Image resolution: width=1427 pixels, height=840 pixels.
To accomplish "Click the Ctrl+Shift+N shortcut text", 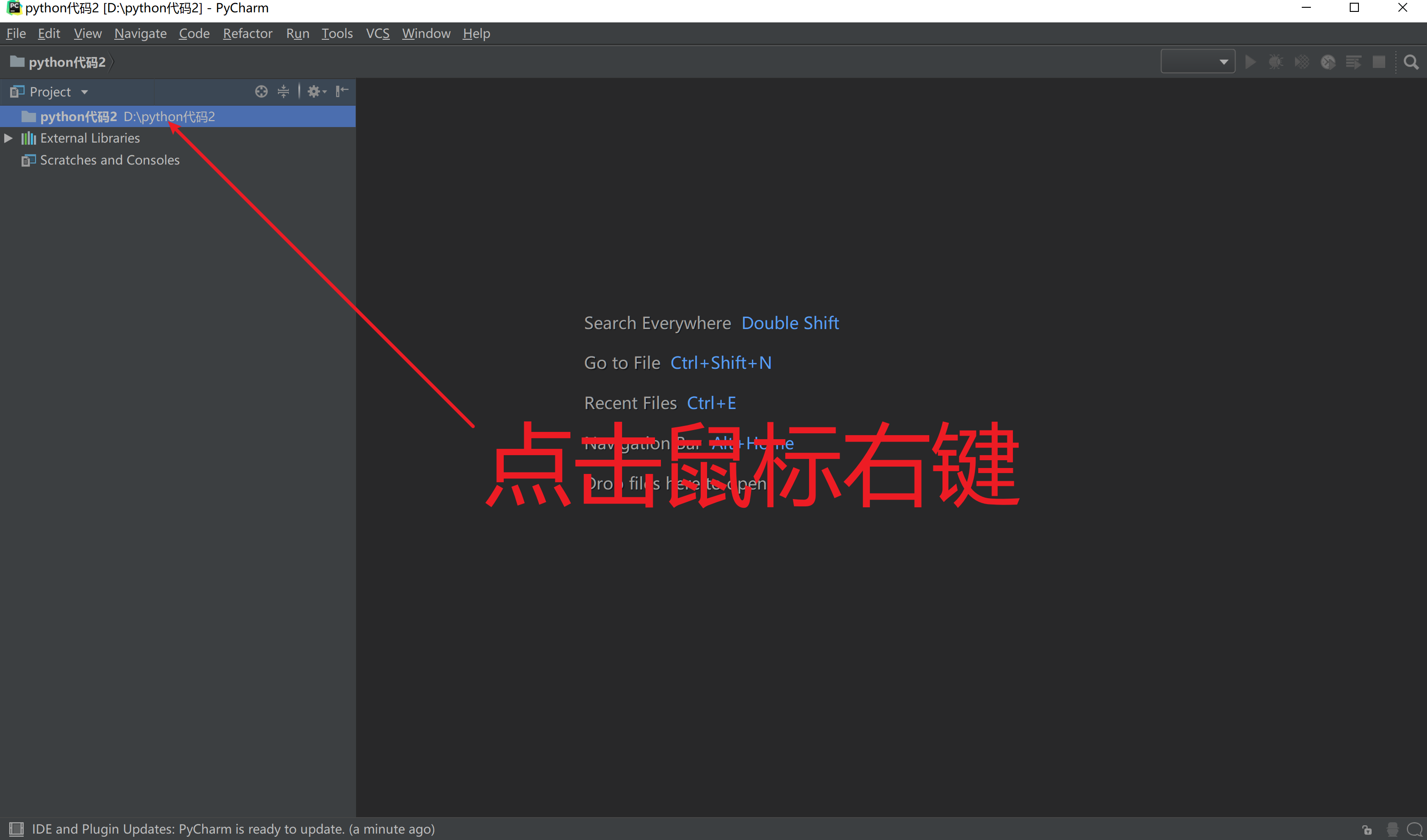I will point(721,363).
